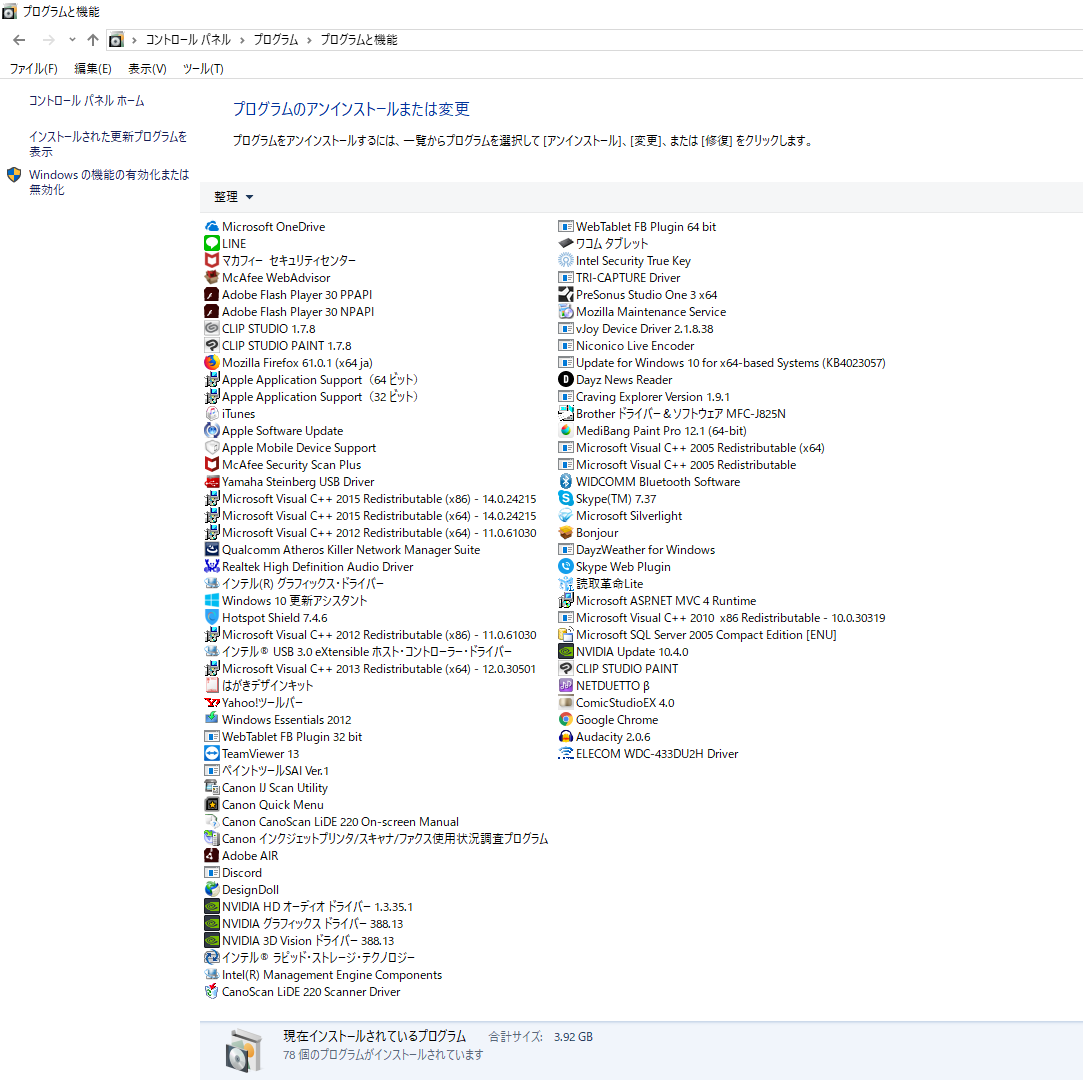The height and width of the screenshot is (1080, 1083).
Task: Select Intel(R) Management Engine Components
Action: 323,975
